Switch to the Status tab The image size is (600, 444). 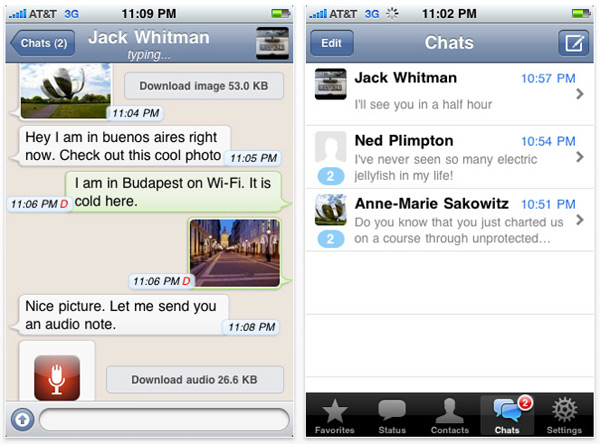pyautogui.click(x=391, y=416)
